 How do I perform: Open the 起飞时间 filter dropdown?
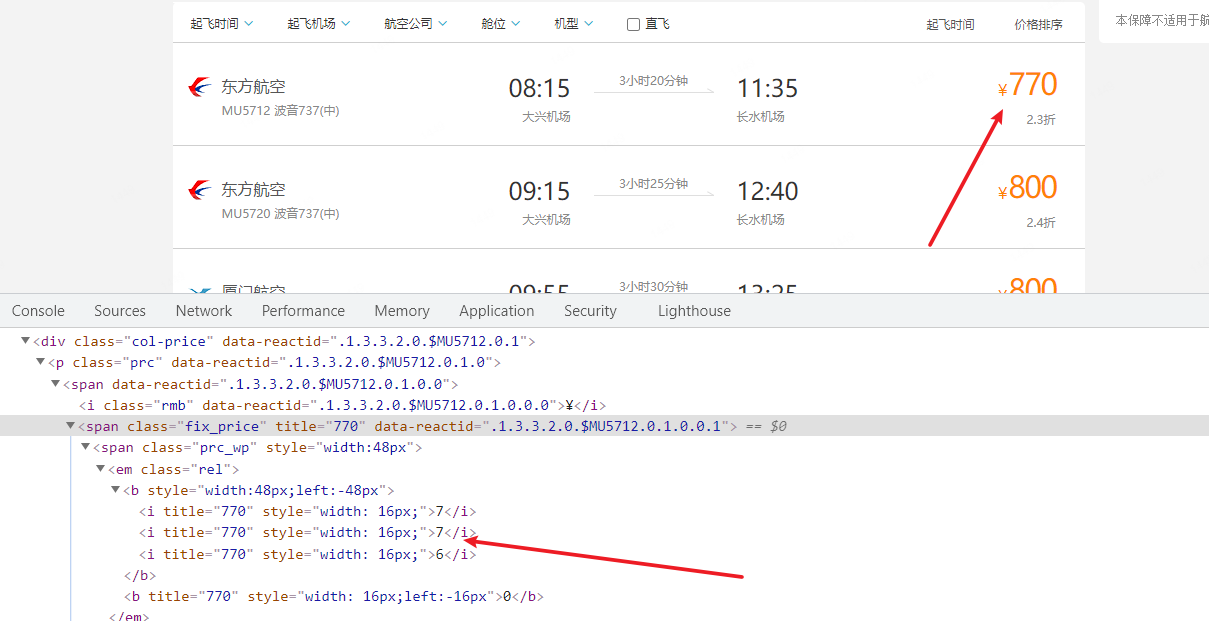tap(221, 23)
